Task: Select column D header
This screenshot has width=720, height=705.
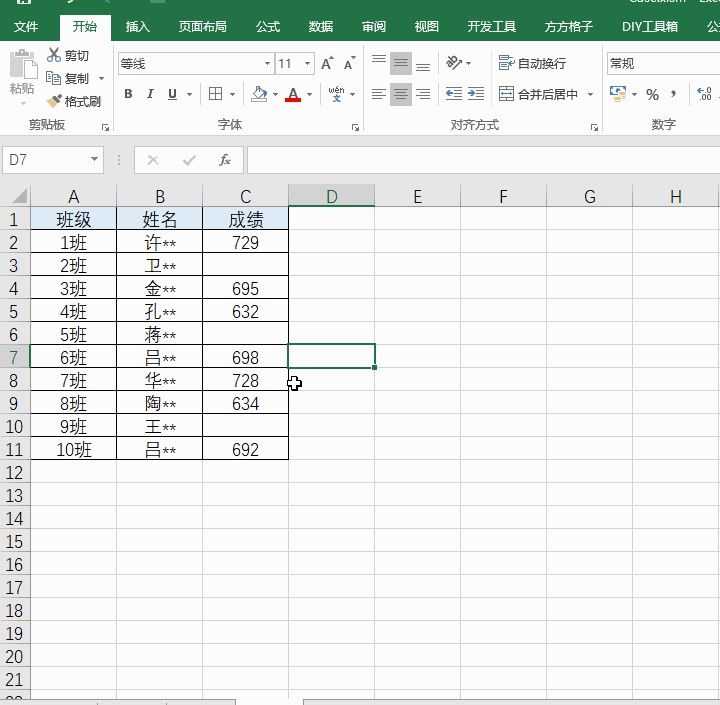Action: [332, 197]
